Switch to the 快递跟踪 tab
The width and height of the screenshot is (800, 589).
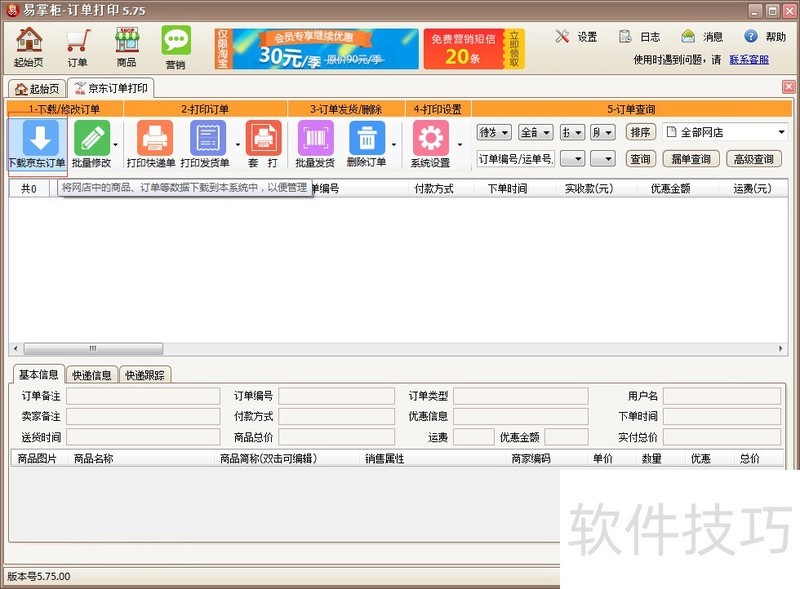pyautogui.click(x=145, y=375)
